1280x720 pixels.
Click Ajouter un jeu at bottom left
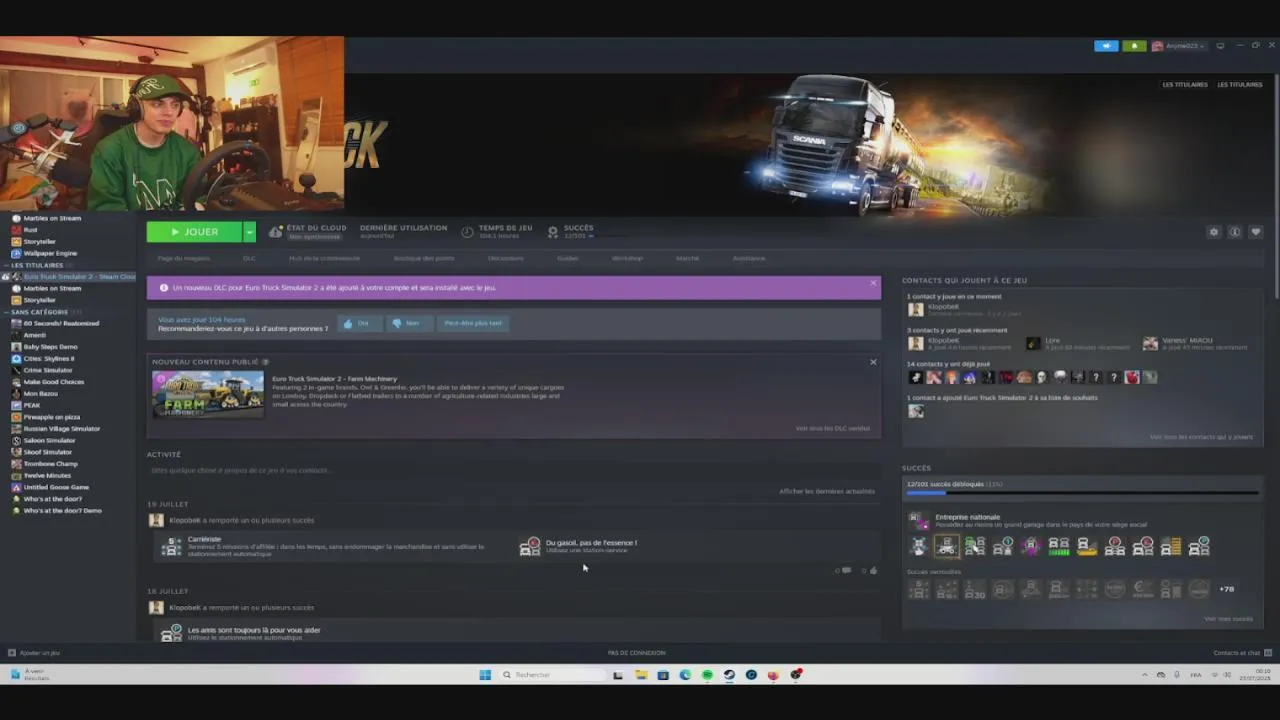coord(34,653)
